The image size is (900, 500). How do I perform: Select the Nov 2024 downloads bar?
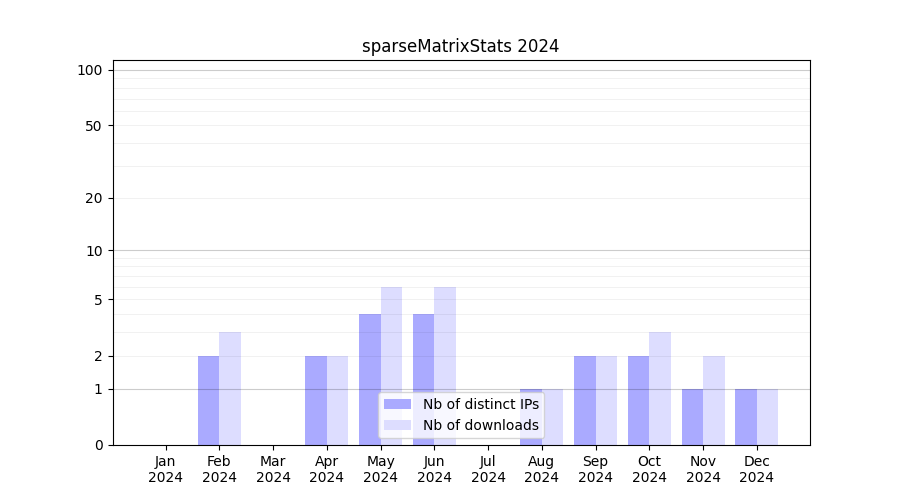click(x=714, y=400)
